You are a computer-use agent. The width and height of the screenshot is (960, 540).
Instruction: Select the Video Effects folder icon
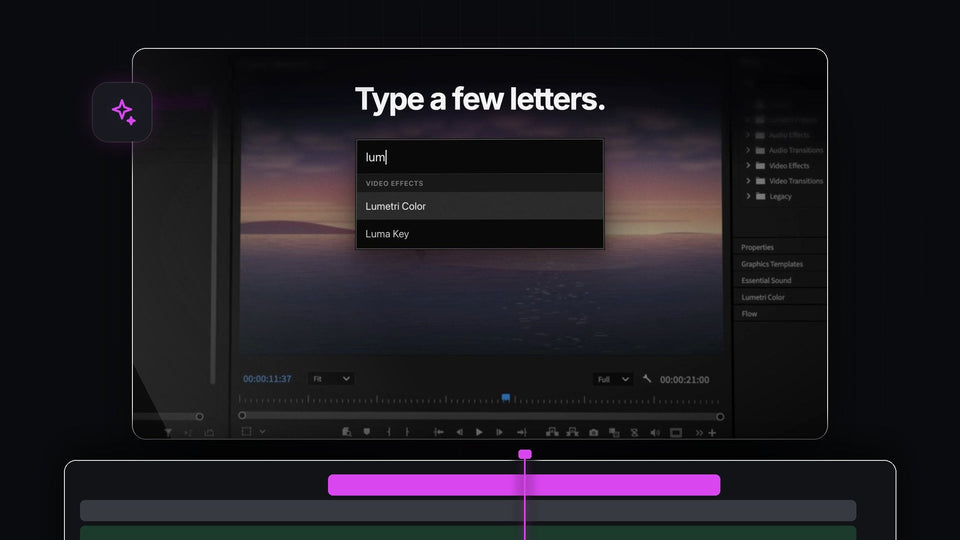coord(760,165)
